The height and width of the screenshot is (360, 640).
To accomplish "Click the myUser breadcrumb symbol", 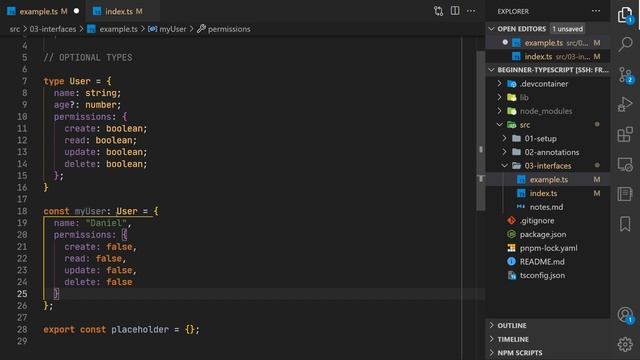I will [172, 29].
